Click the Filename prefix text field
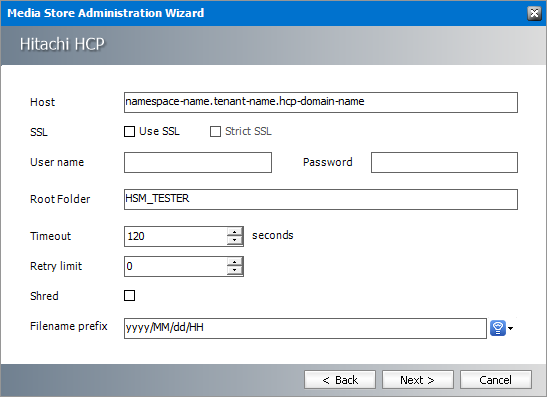Image resolution: width=547 pixels, height=397 pixels. [305, 328]
